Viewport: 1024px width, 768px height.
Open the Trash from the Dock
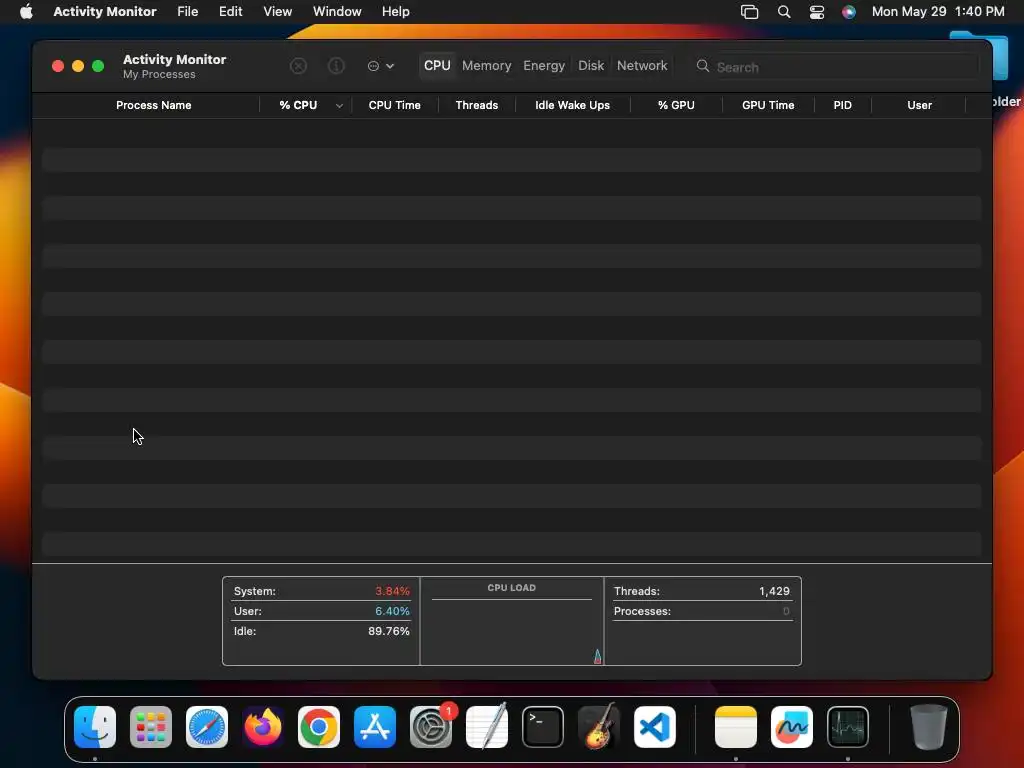click(929, 727)
